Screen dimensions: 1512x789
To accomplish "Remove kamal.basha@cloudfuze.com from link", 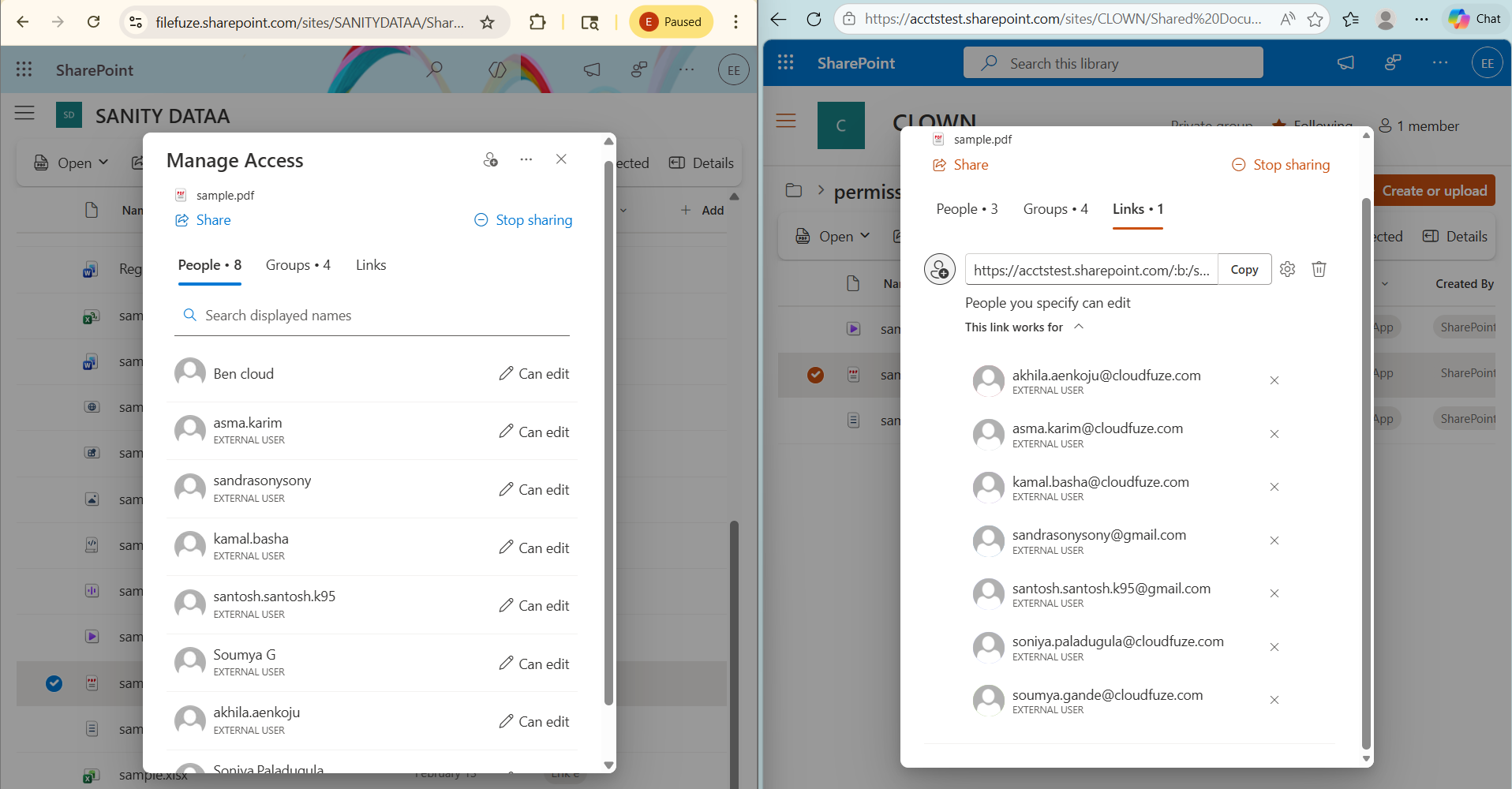I will (1274, 487).
